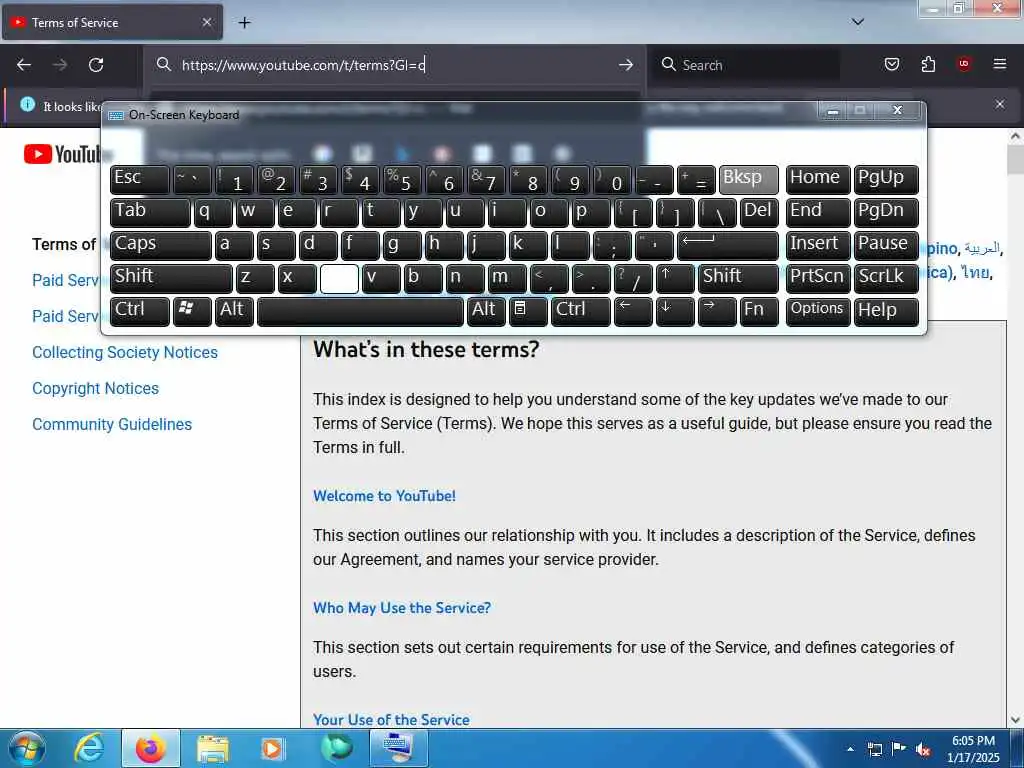Reload the Terms of Service page
This screenshot has width=1024, height=768.
pyautogui.click(x=96, y=65)
